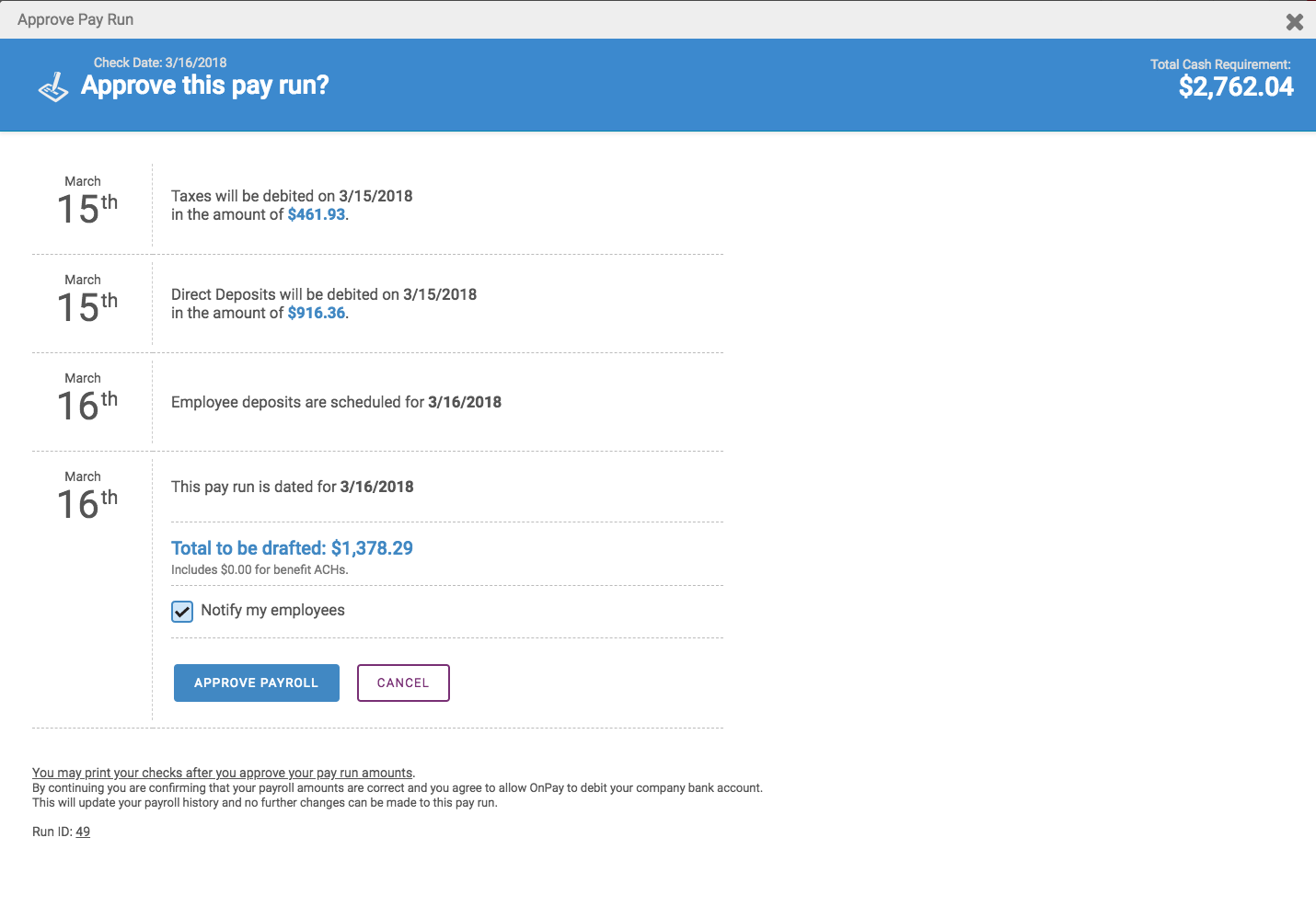Viewport: 1316px width, 918px height.
Task: Open Run ID 49 link
Action: (x=83, y=832)
